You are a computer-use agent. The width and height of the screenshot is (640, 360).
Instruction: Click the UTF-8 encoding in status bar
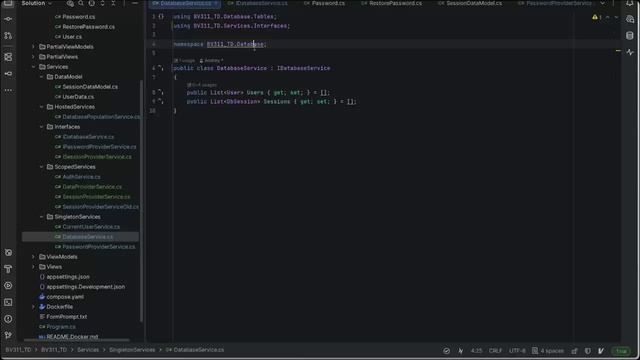[x=517, y=351]
